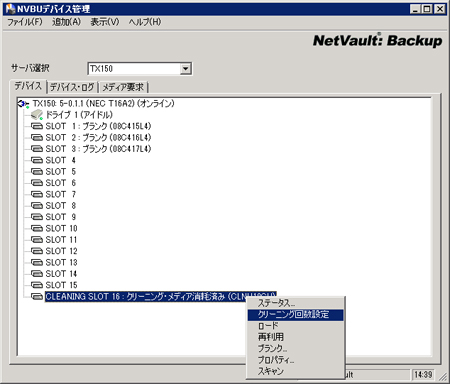The width and height of the screenshot is (450, 384).
Task: Click the SLOT 5 slot icon
Action: click(37, 172)
